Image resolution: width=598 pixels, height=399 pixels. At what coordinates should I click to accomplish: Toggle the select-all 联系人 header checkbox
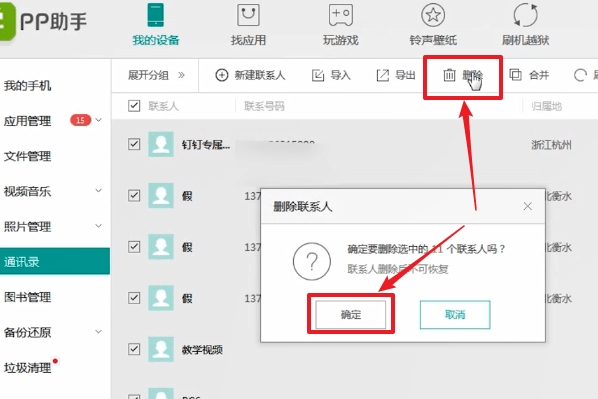pos(134,106)
